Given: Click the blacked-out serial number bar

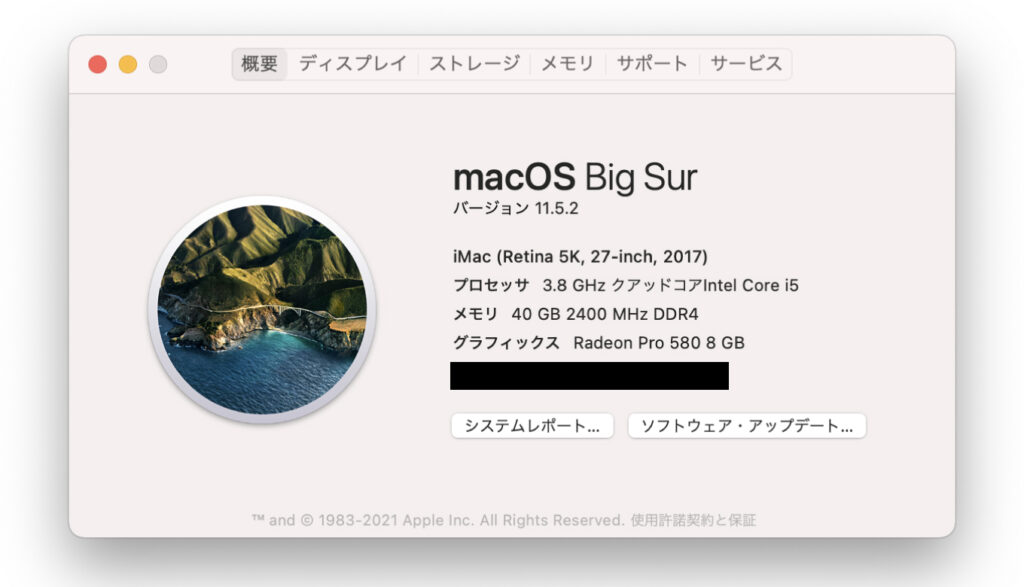Looking at the screenshot, I should click(589, 376).
